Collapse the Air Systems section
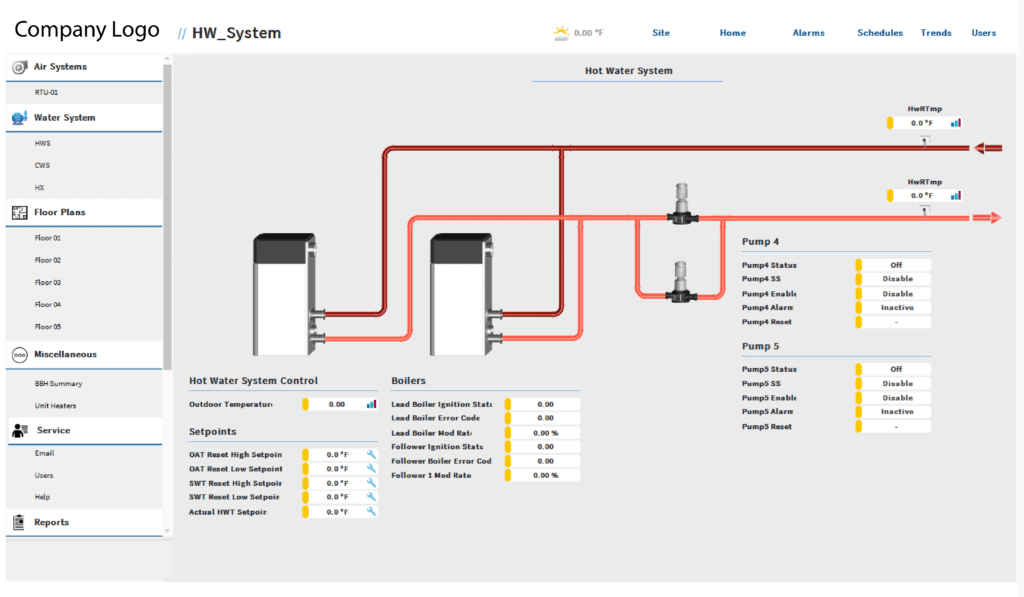1024x597 pixels. (84, 67)
